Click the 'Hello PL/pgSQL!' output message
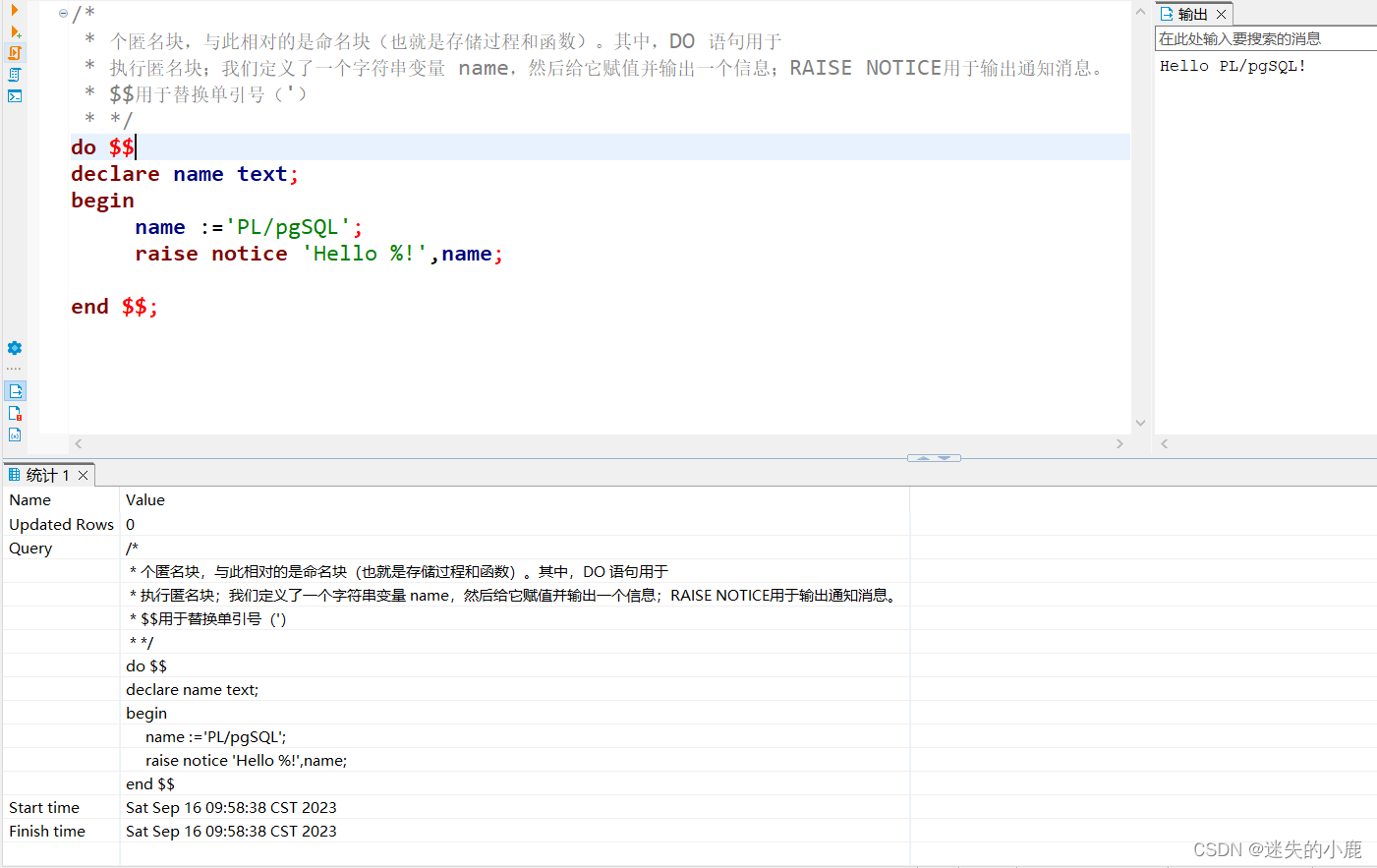This screenshot has width=1377, height=868. tap(1233, 66)
